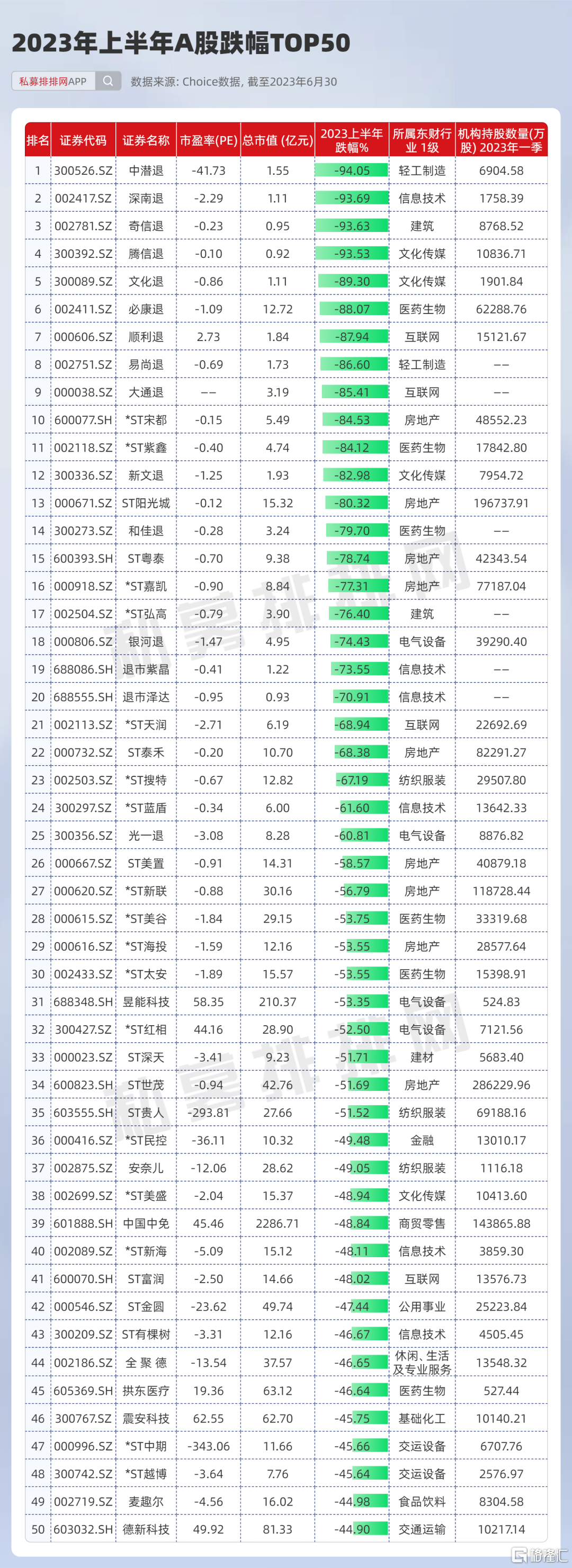
Task: Click the -93.69 decline bar
Action: click(x=352, y=198)
